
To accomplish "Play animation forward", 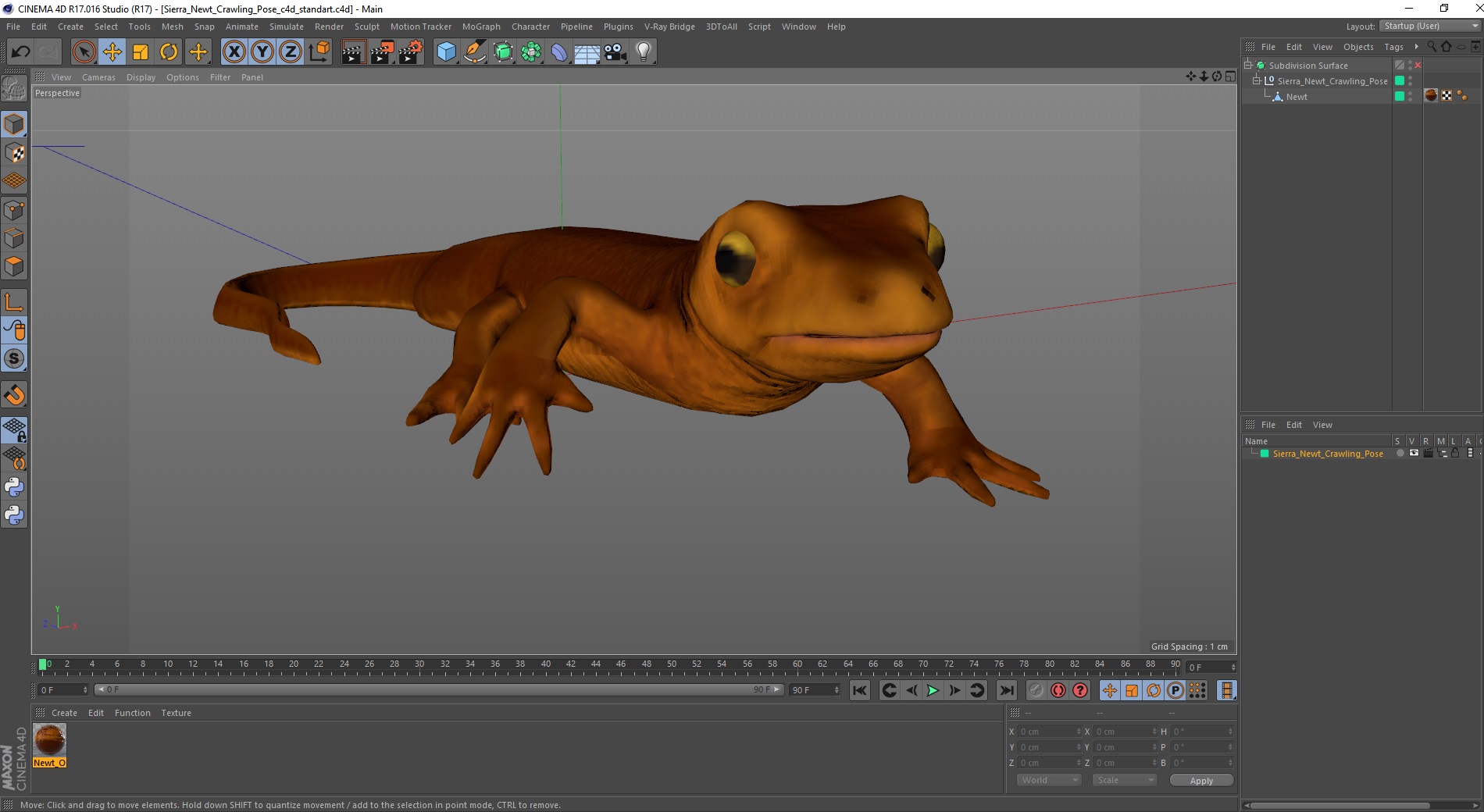I will click(x=933, y=690).
